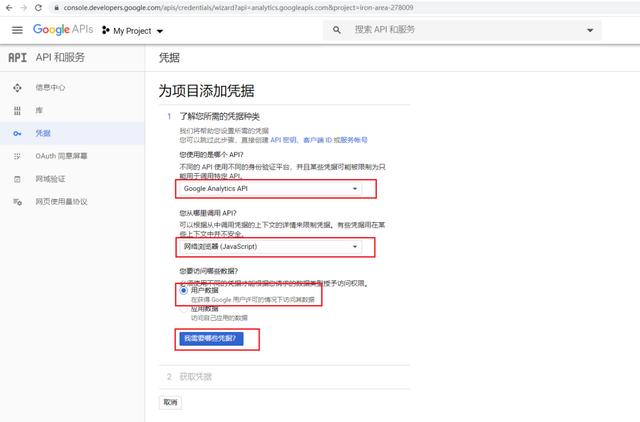The image size is (640, 422).
Task: Click the 服务帐号 link
Action: click(x=354, y=140)
